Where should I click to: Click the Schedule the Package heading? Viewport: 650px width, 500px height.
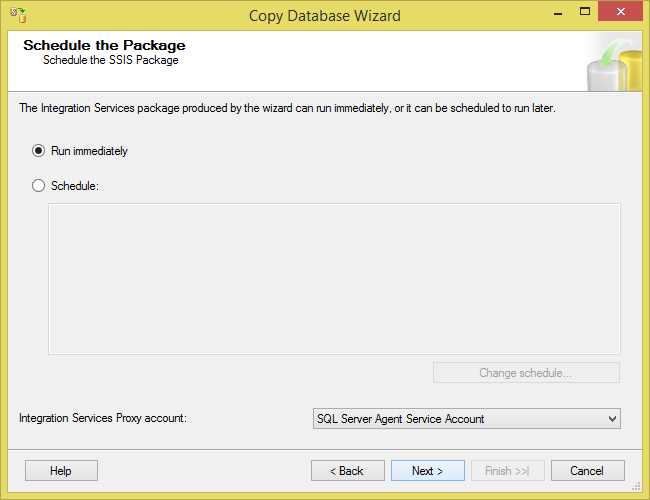104,45
